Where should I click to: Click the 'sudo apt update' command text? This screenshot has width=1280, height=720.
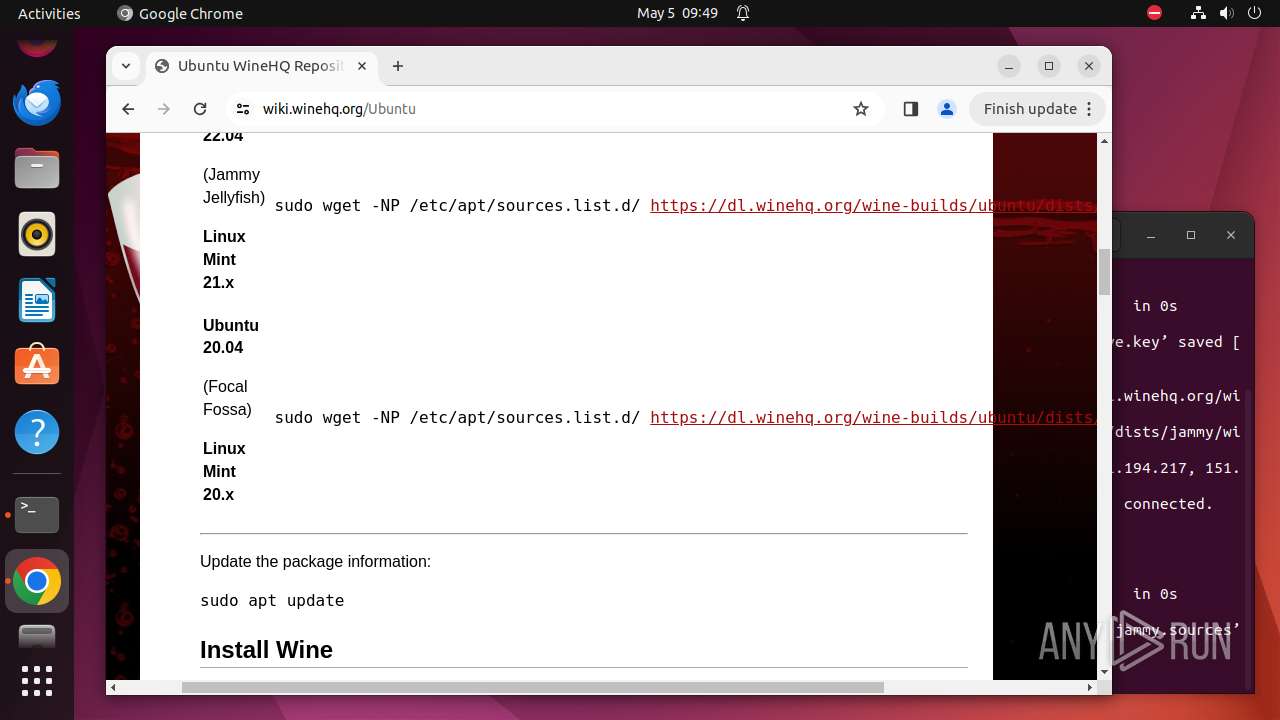click(x=272, y=601)
